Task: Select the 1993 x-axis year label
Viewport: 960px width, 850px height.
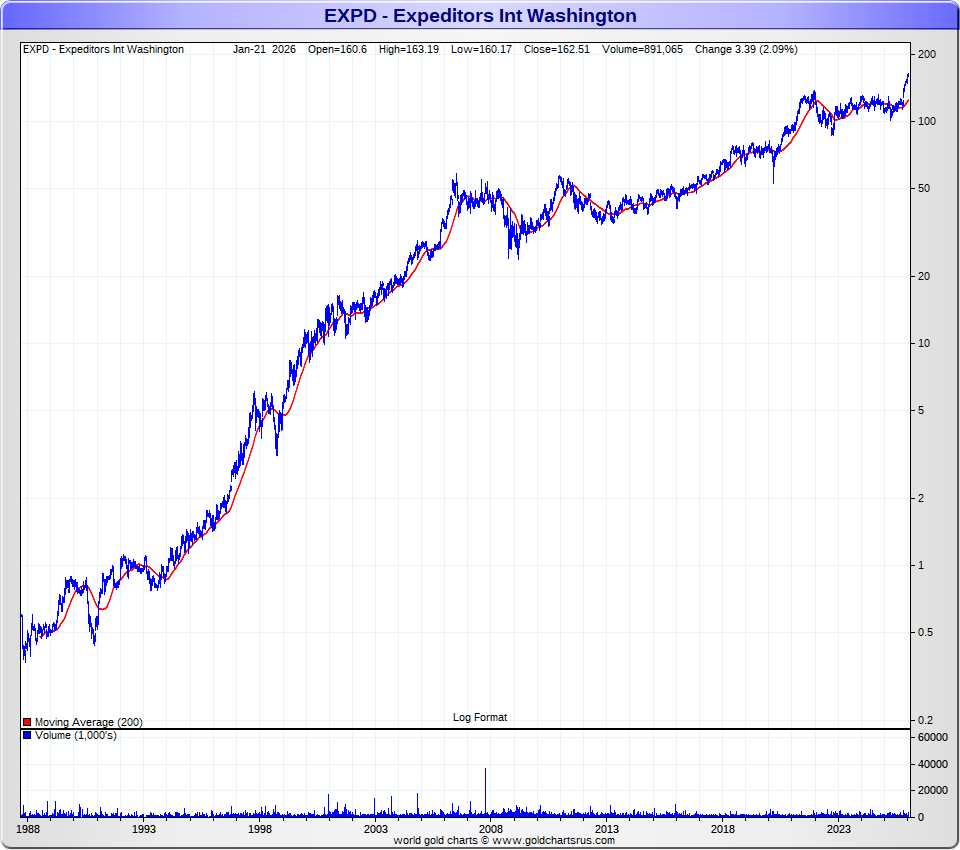Action: 144,829
